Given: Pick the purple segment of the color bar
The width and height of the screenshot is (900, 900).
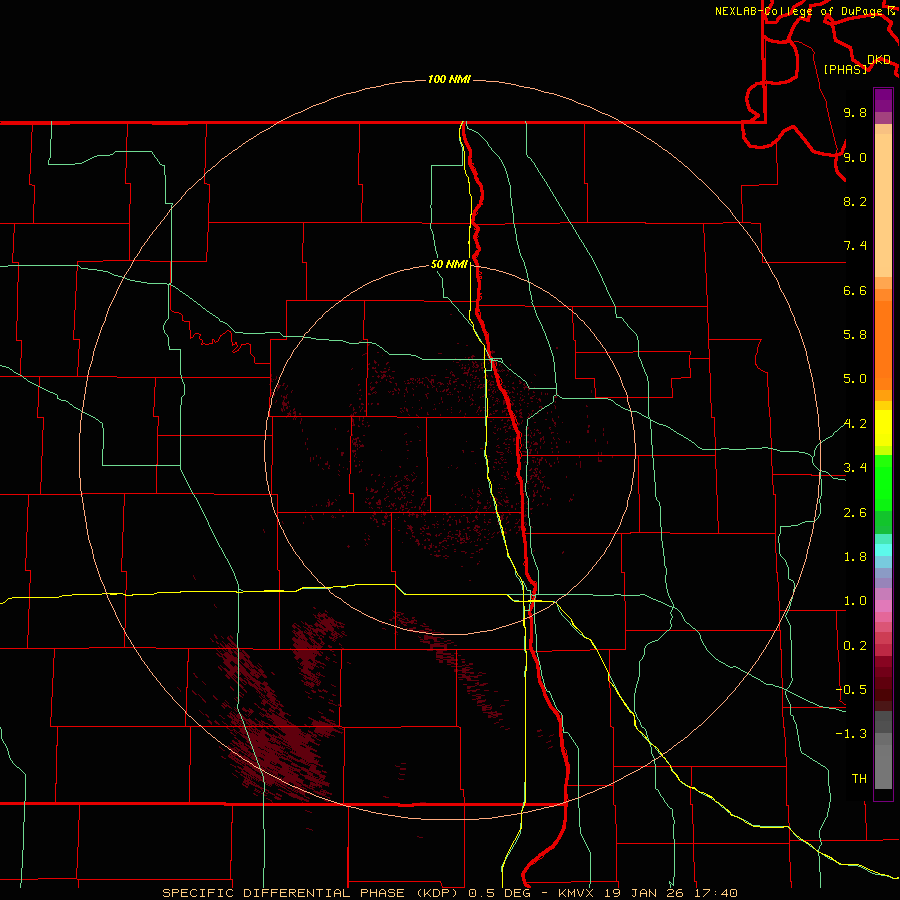Looking at the screenshot, I should tap(883, 100).
